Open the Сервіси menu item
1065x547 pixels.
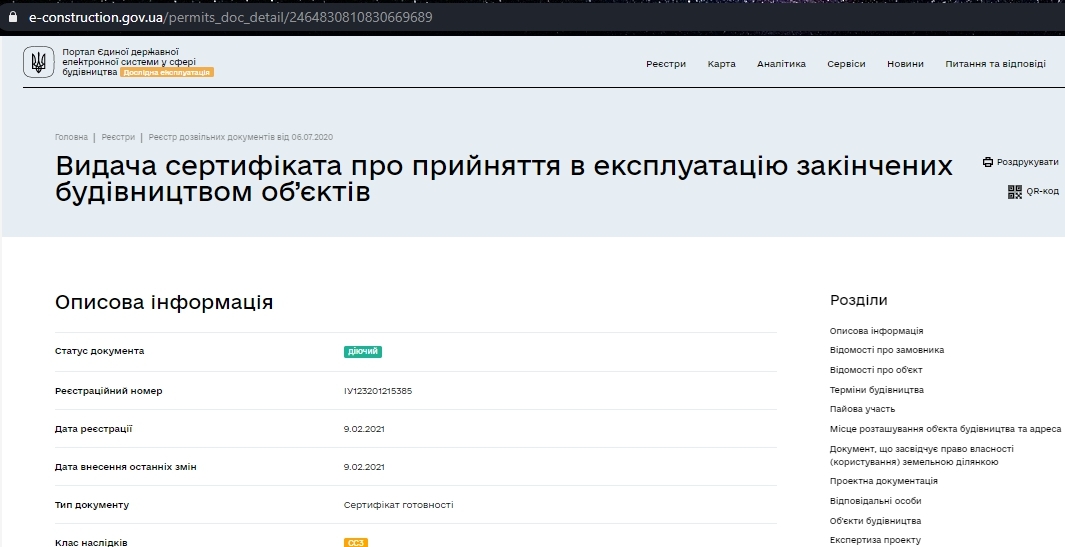tap(846, 64)
